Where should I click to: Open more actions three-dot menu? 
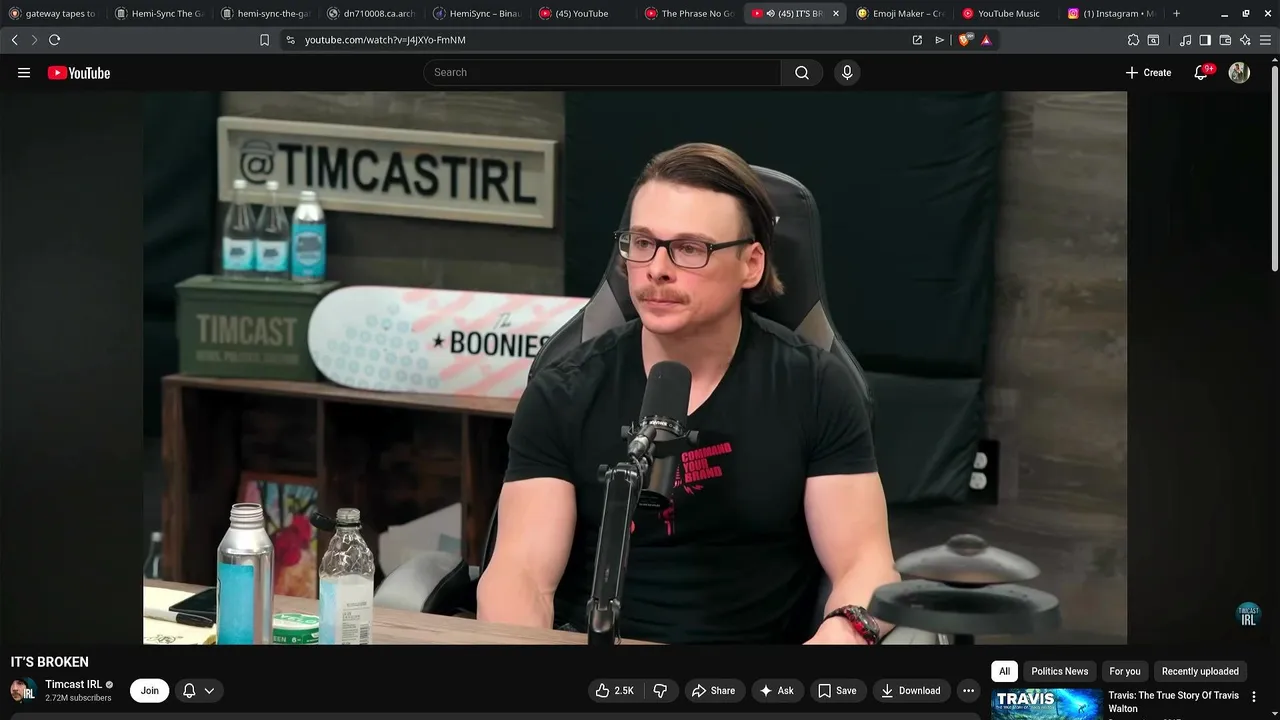point(968,691)
